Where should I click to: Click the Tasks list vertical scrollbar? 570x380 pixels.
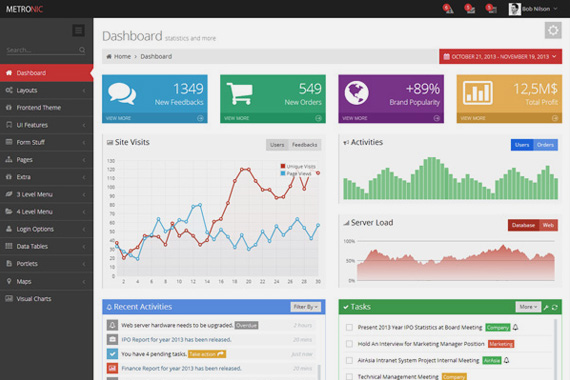coord(555,348)
